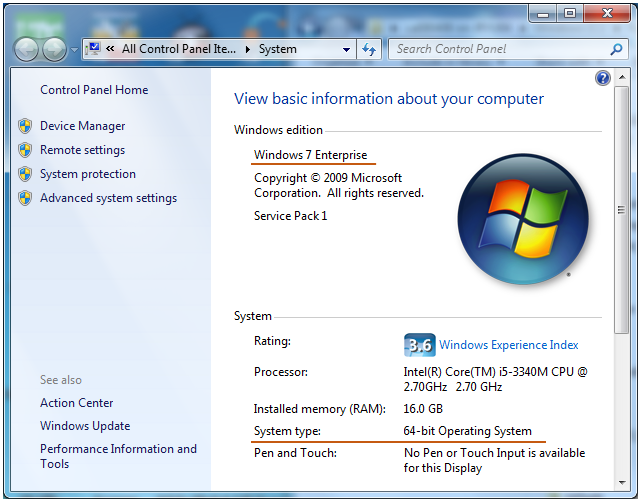
Task: Open Device Manager link
Action: click(x=83, y=126)
